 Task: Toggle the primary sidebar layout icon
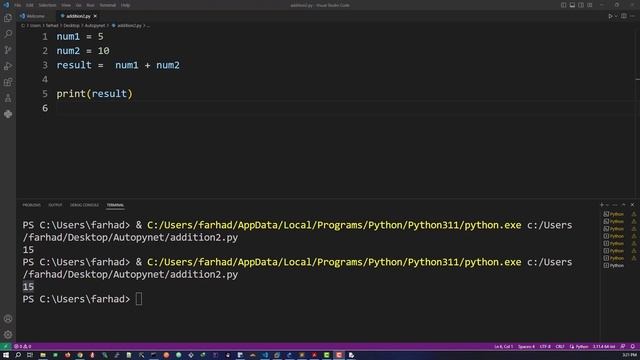tap(564, 5)
